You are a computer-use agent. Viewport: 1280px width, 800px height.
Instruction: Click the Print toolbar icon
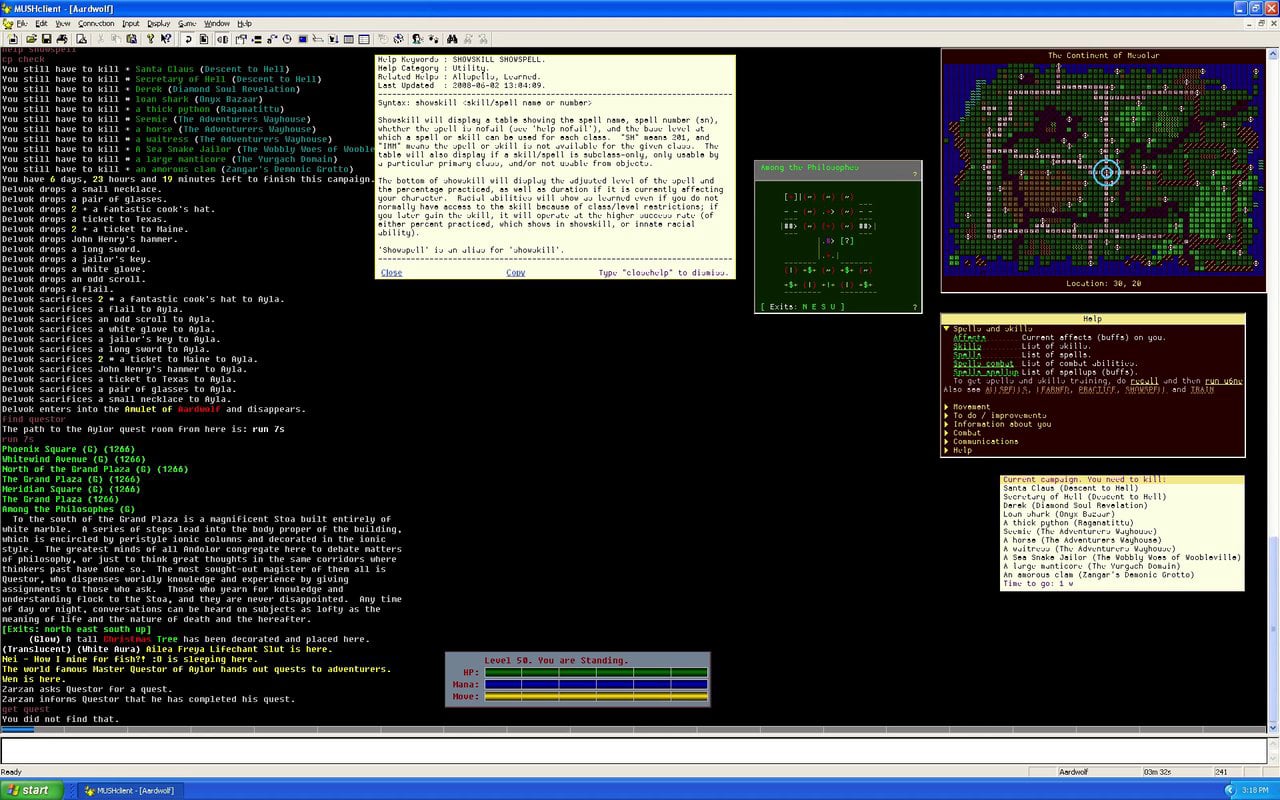tap(61, 39)
